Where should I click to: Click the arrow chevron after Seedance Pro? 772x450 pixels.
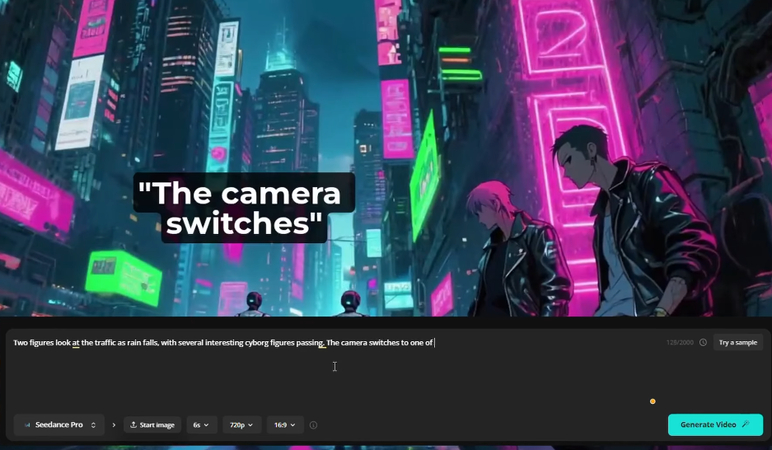coord(114,425)
